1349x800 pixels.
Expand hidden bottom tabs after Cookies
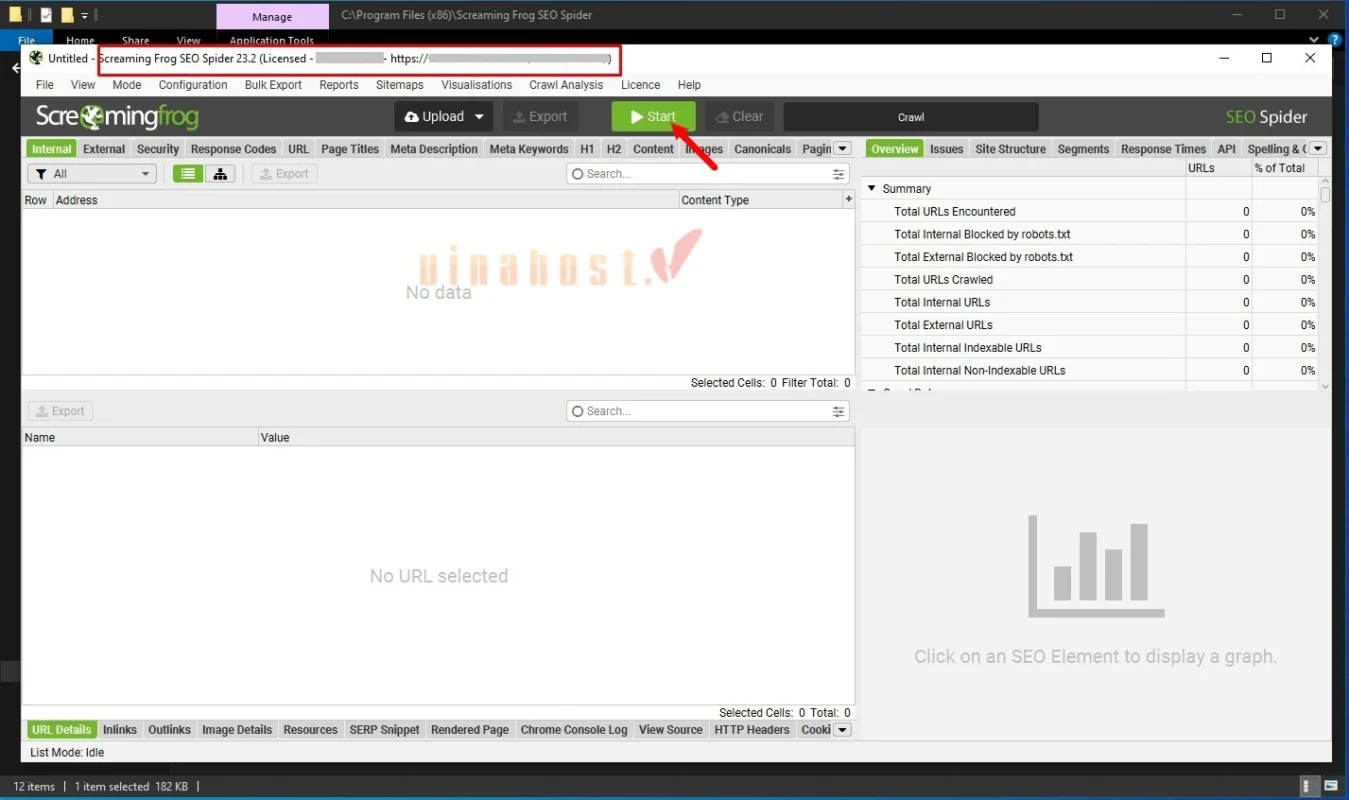click(843, 730)
